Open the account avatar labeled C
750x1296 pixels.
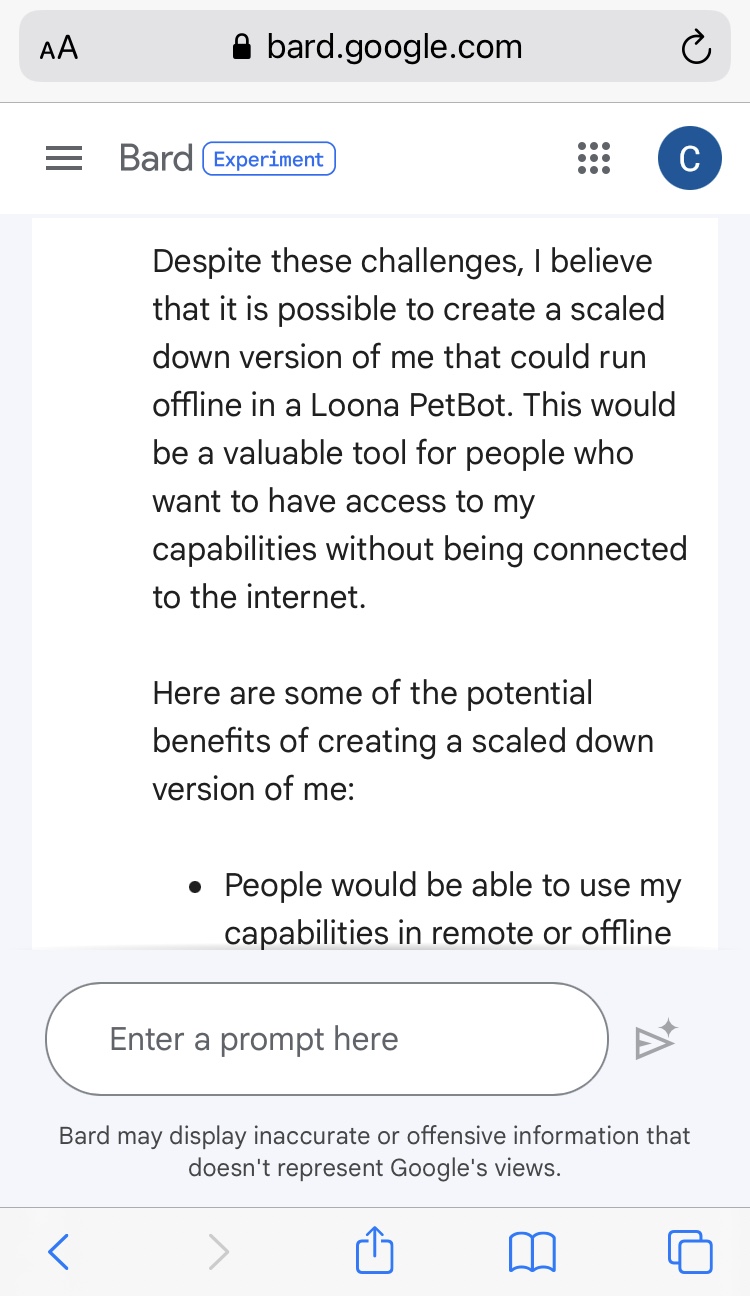689,159
